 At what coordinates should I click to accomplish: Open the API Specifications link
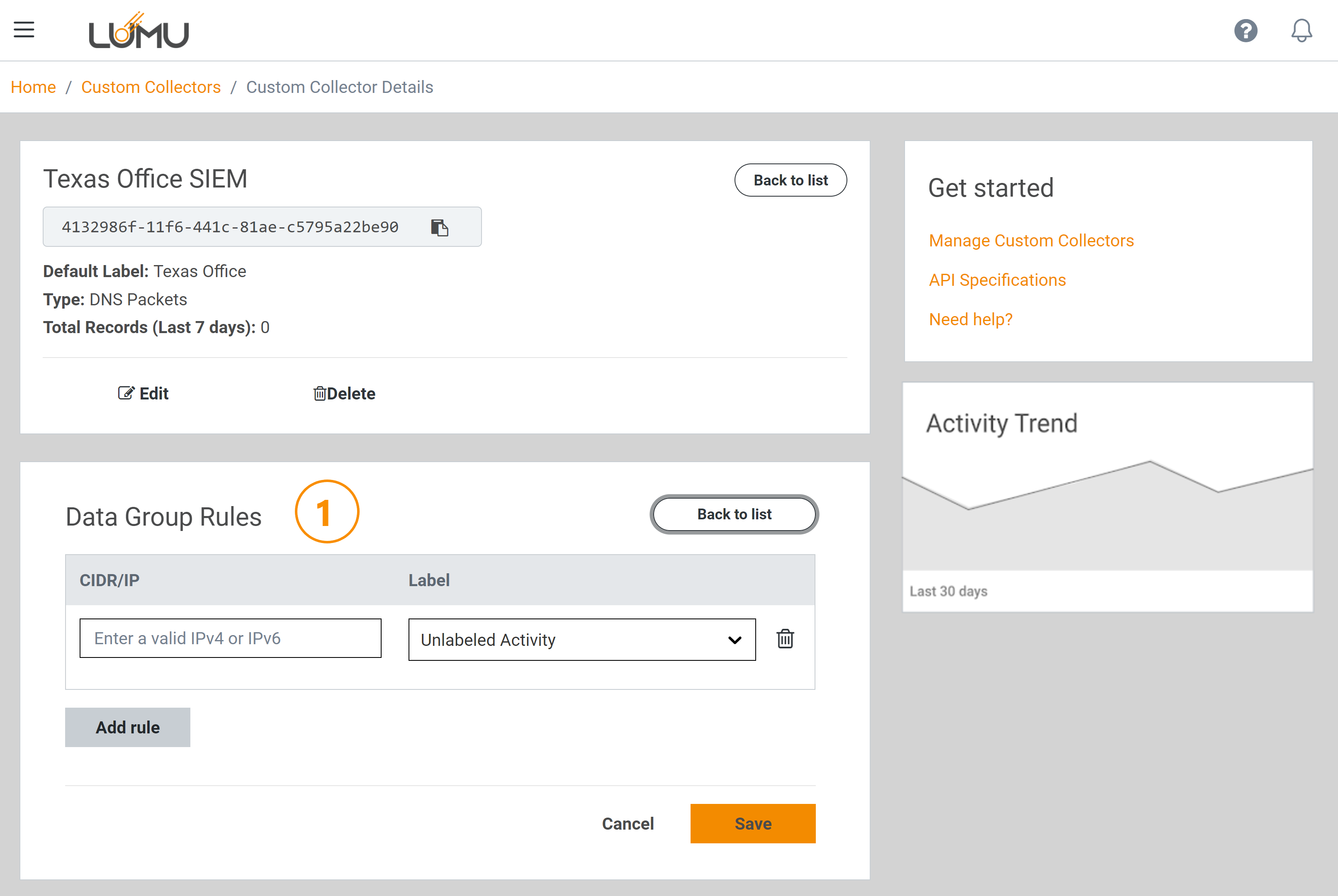coord(997,280)
